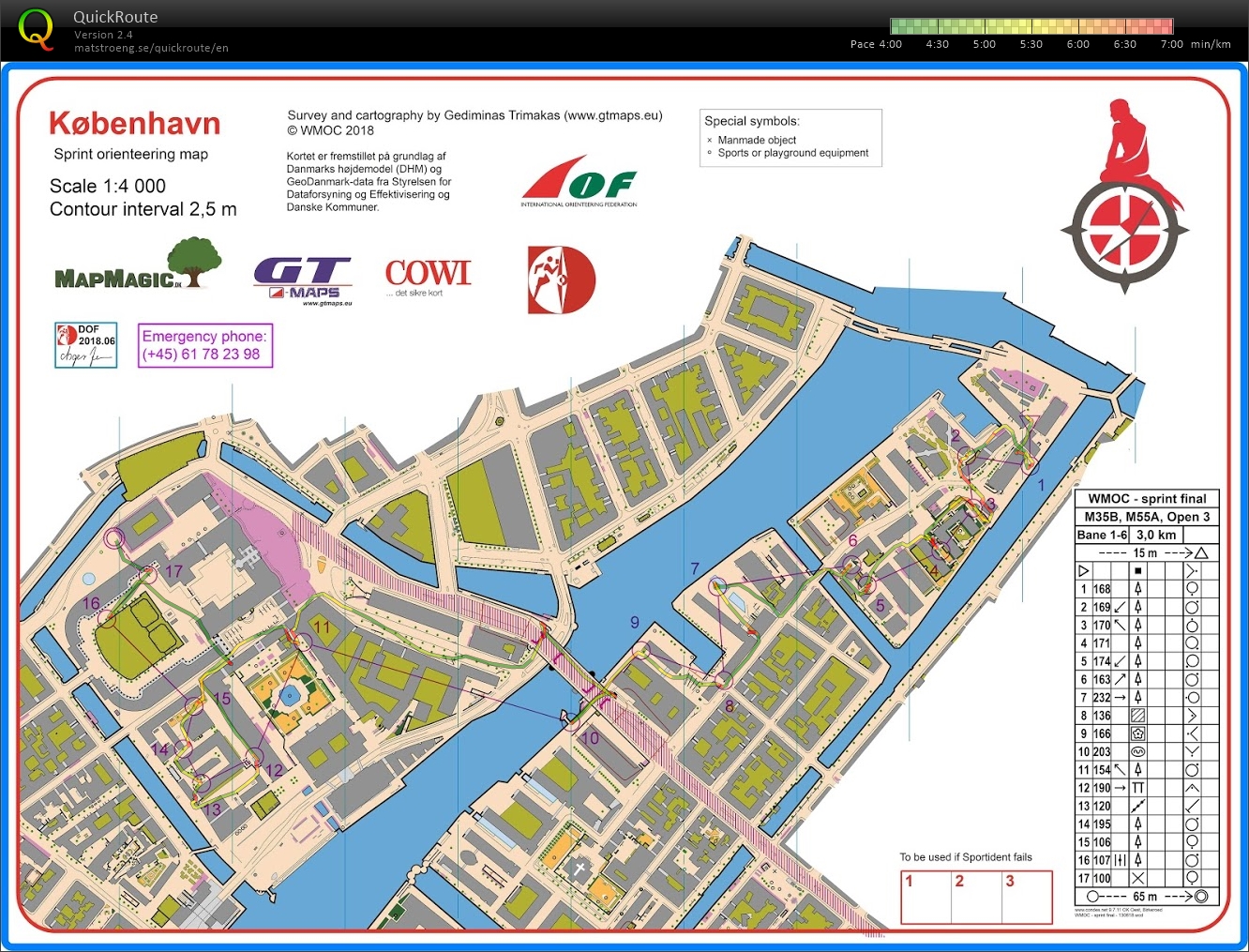Click control code 190 in description table
The image size is (1249, 952).
pos(1102,788)
